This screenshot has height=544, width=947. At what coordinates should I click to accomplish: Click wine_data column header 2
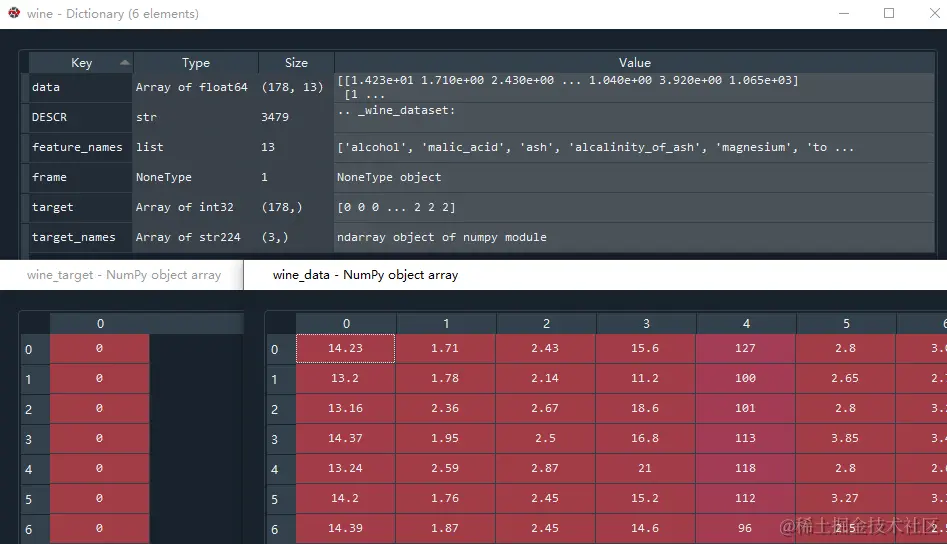click(546, 324)
